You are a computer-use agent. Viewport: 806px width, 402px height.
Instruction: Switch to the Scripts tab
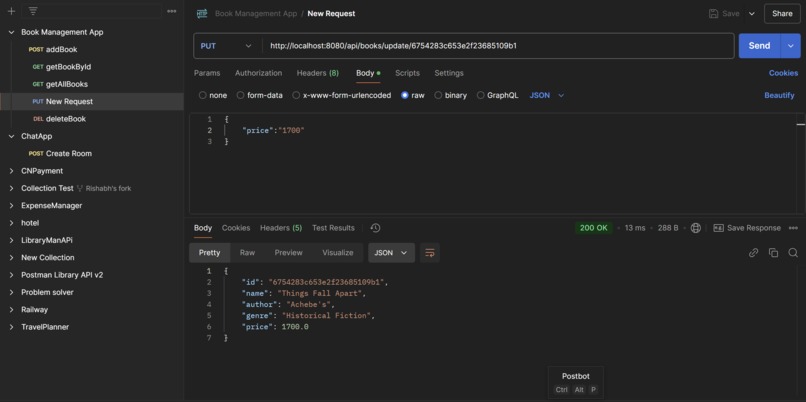[407, 73]
